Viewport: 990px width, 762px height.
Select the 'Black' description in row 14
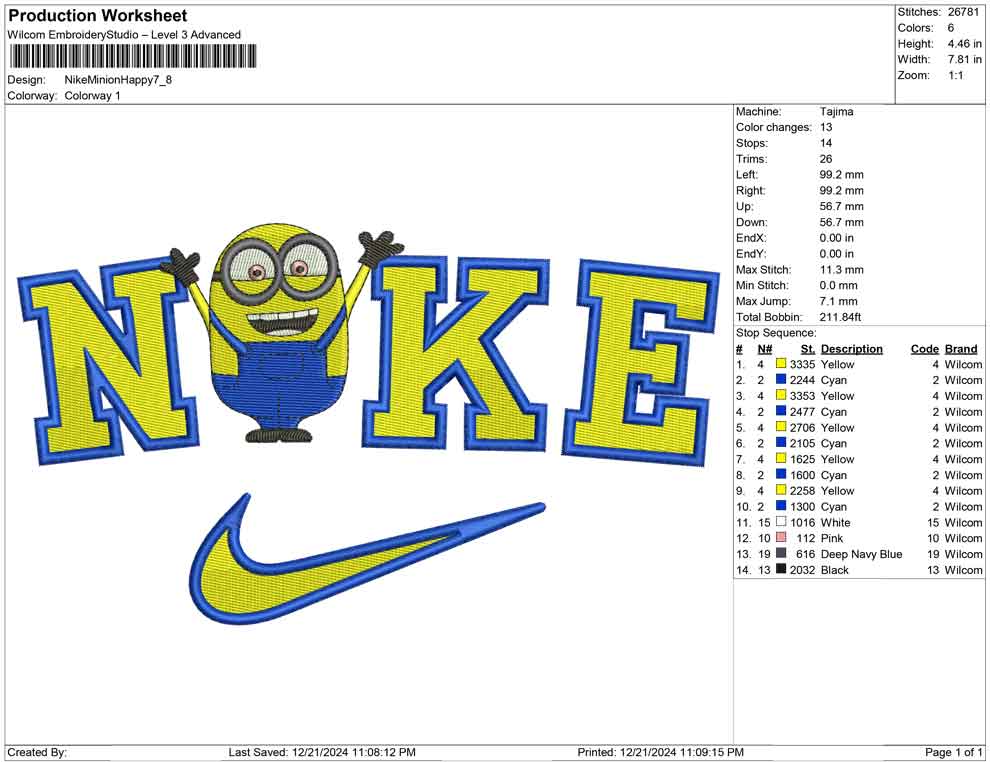tap(835, 569)
